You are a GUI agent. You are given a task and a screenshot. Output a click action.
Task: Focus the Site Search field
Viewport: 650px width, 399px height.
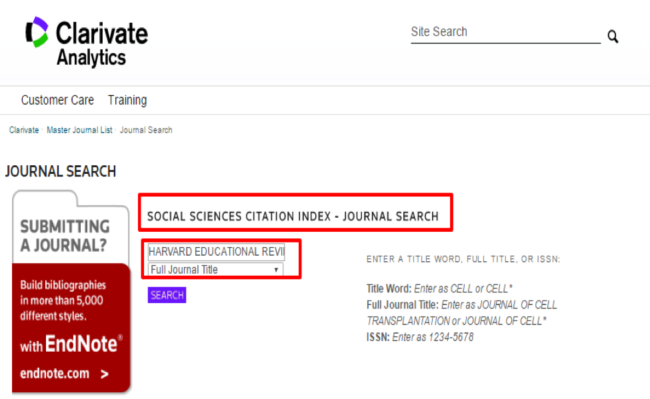coord(505,32)
